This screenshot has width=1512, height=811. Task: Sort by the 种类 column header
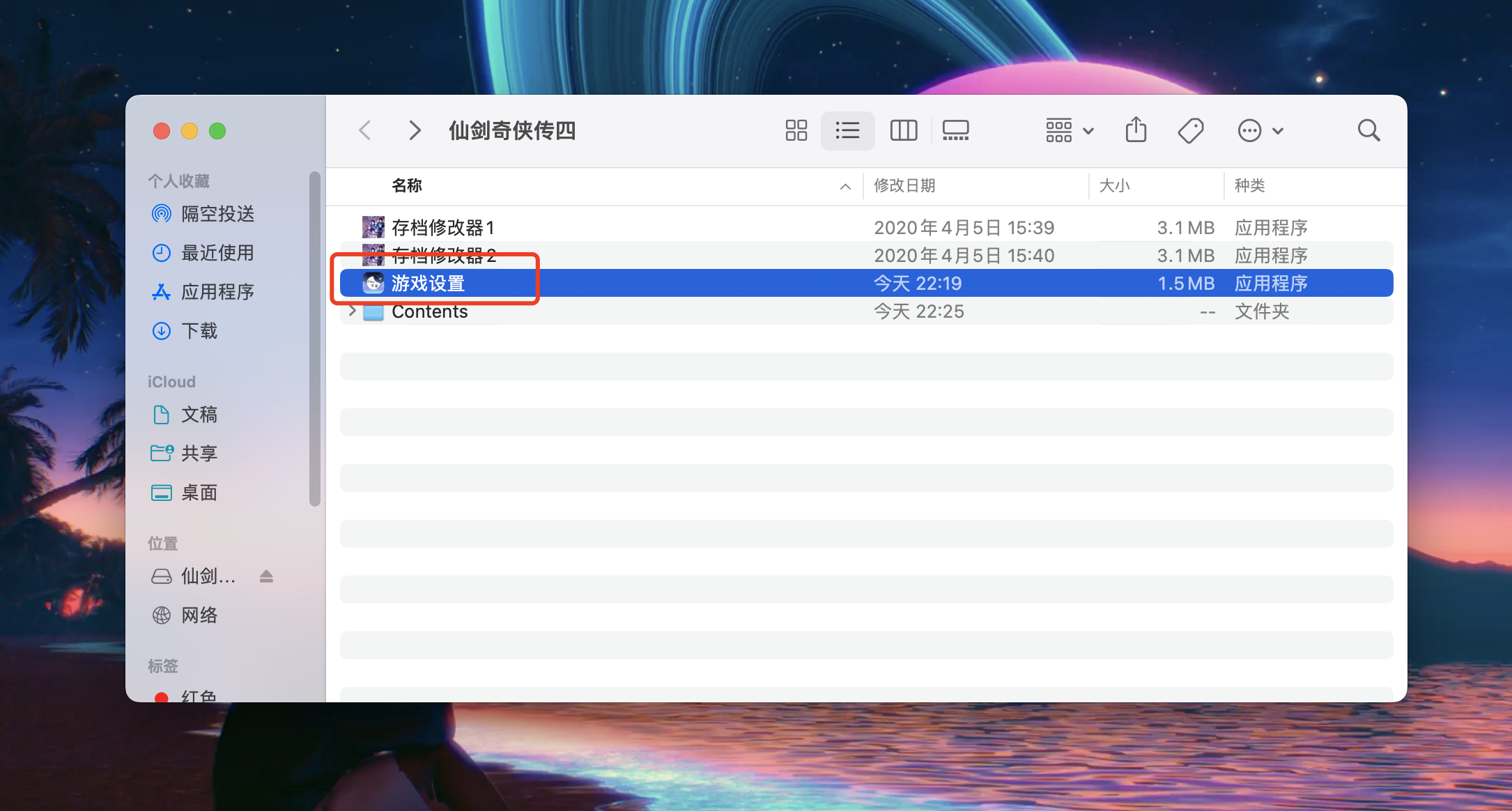coord(1249,185)
